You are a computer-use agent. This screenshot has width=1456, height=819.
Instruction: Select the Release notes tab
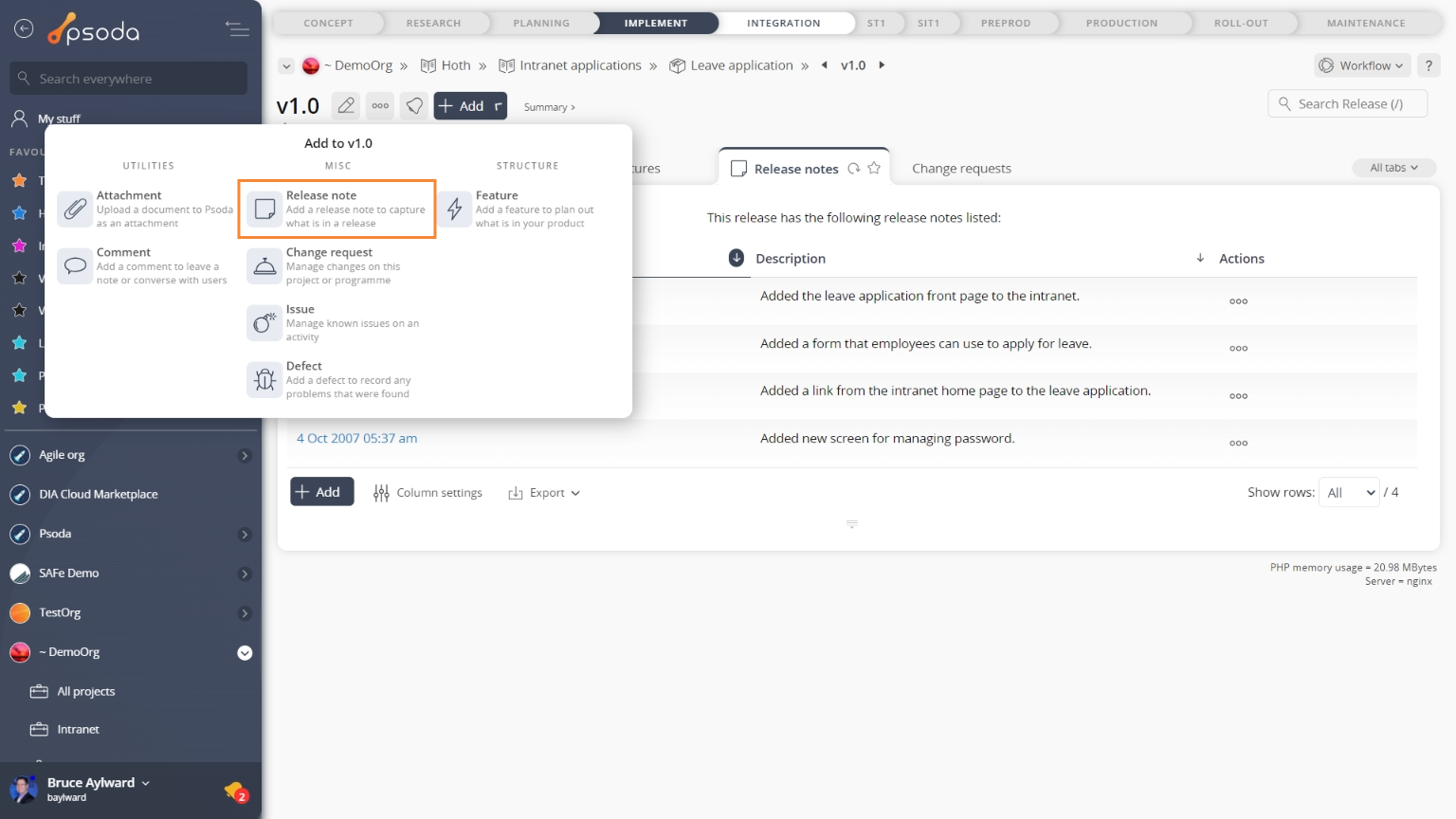[x=796, y=169]
